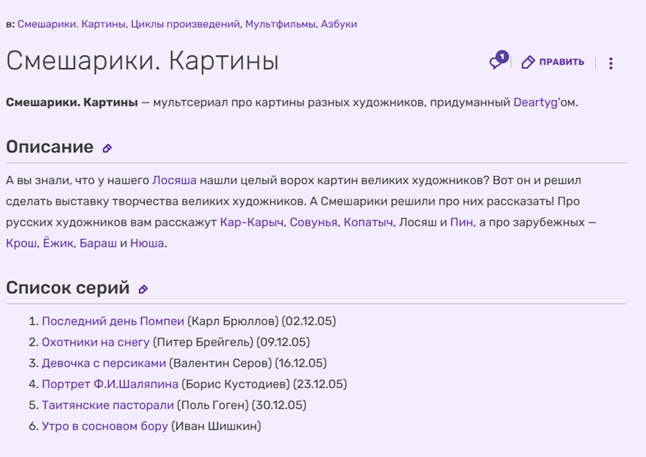The image size is (646, 457).
Task: Open episode Последний день Помпеи
Action: 113,321
